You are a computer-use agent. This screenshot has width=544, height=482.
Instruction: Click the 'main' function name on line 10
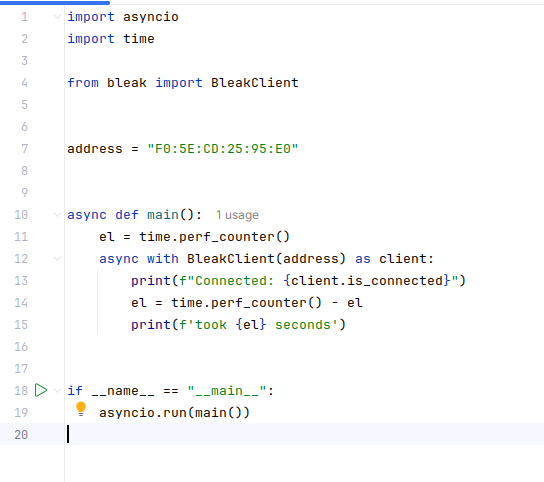click(163, 215)
